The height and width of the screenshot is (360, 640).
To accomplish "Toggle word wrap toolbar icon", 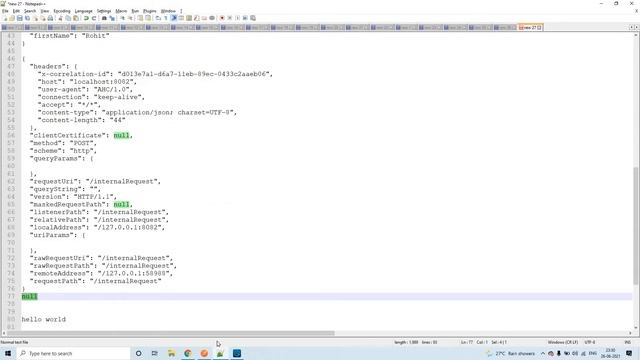I will [158, 18].
